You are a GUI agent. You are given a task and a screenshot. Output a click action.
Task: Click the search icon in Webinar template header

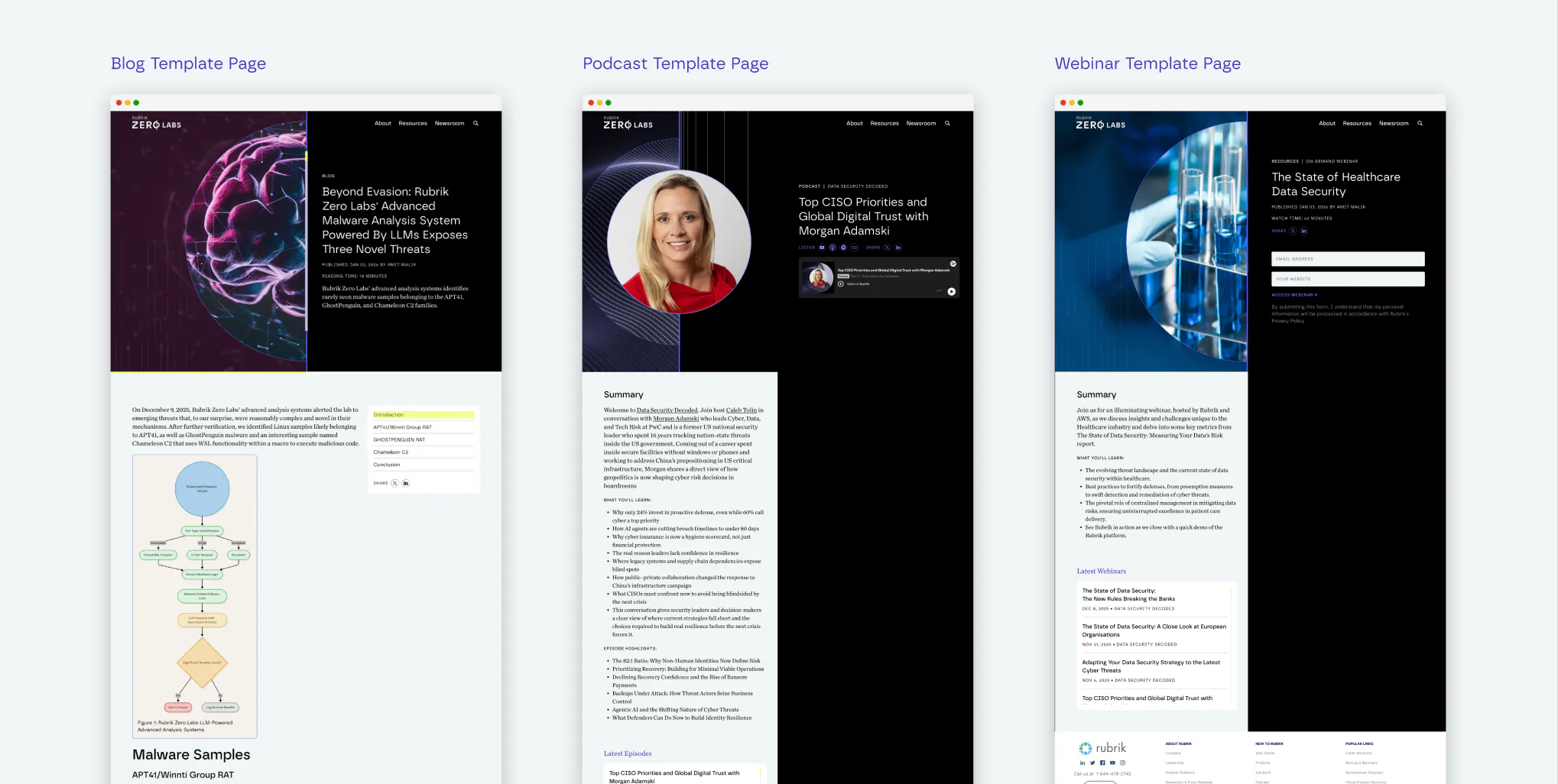point(1420,123)
